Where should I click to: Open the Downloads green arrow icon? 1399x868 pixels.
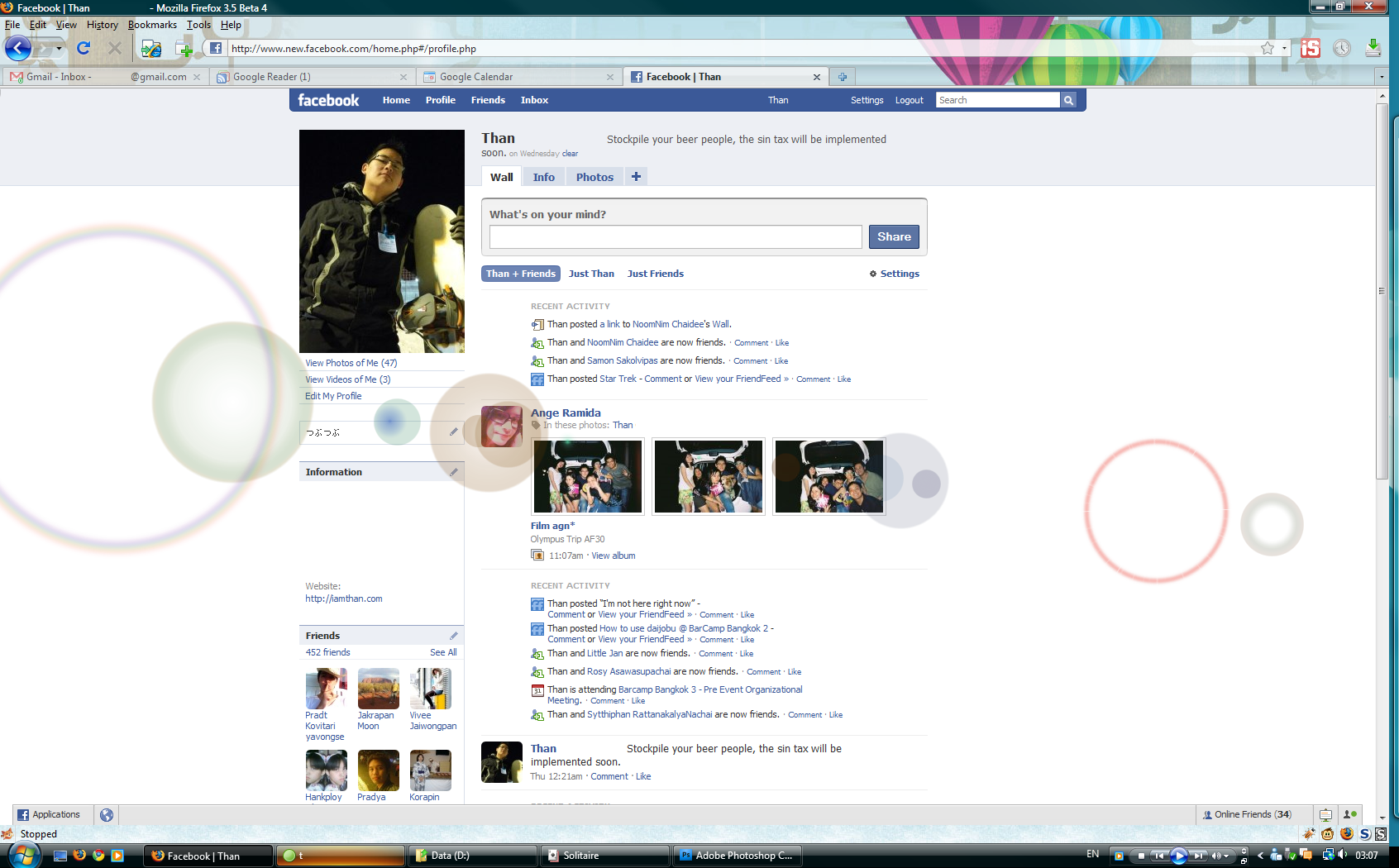click(x=1373, y=48)
